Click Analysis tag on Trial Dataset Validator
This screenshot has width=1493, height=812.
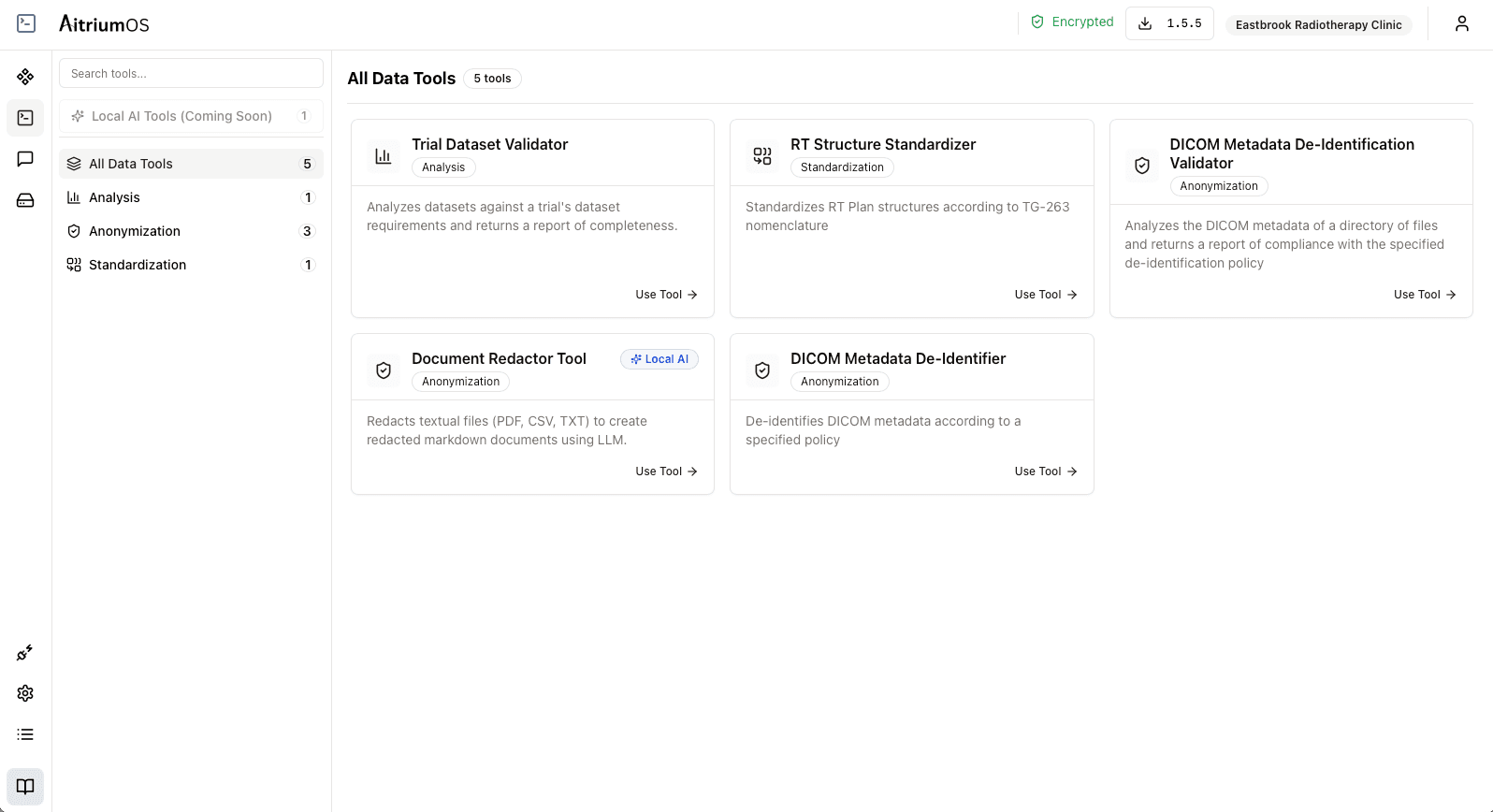443,167
